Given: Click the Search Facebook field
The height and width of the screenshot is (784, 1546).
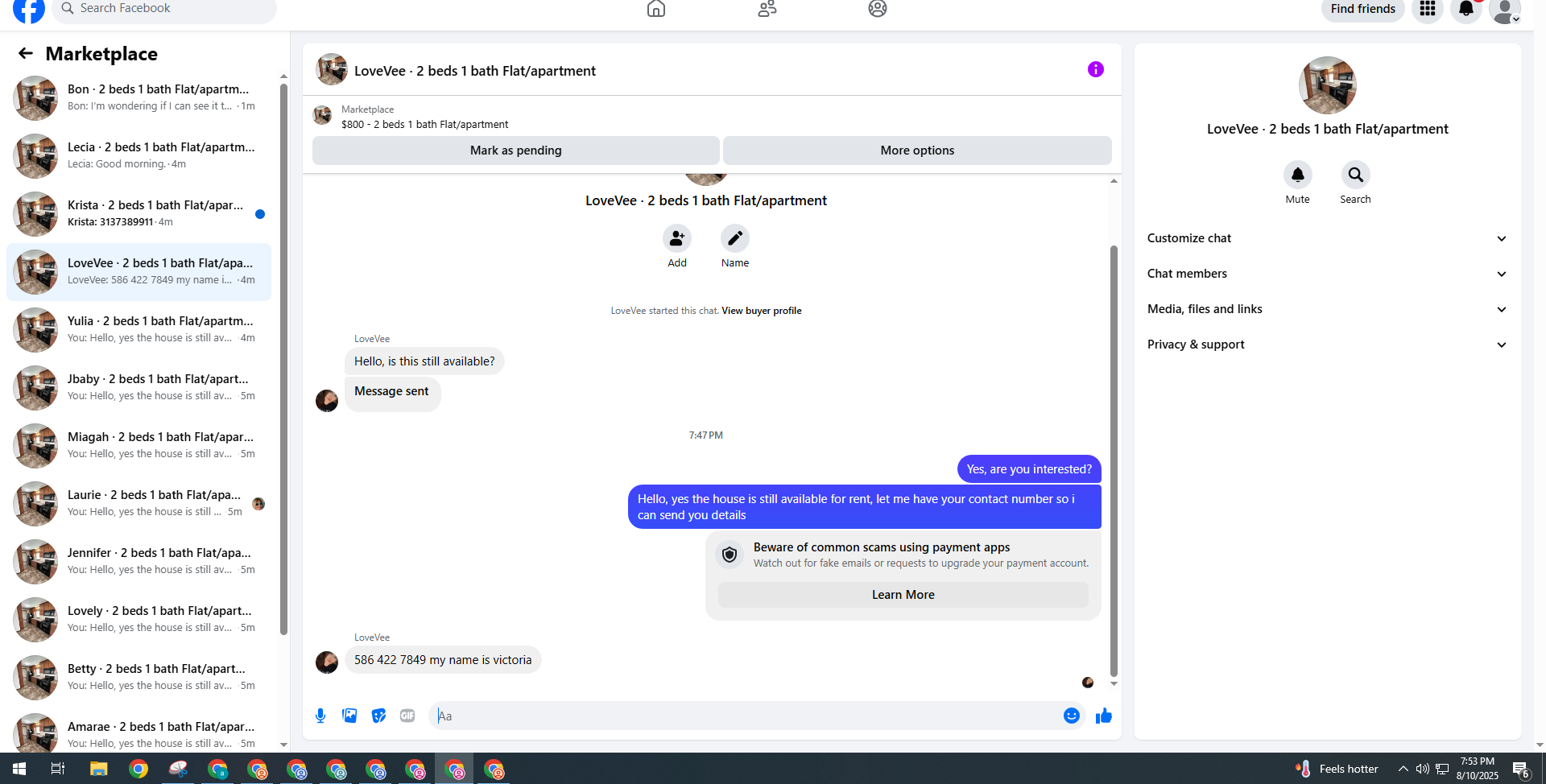Looking at the screenshot, I should [x=164, y=9].
